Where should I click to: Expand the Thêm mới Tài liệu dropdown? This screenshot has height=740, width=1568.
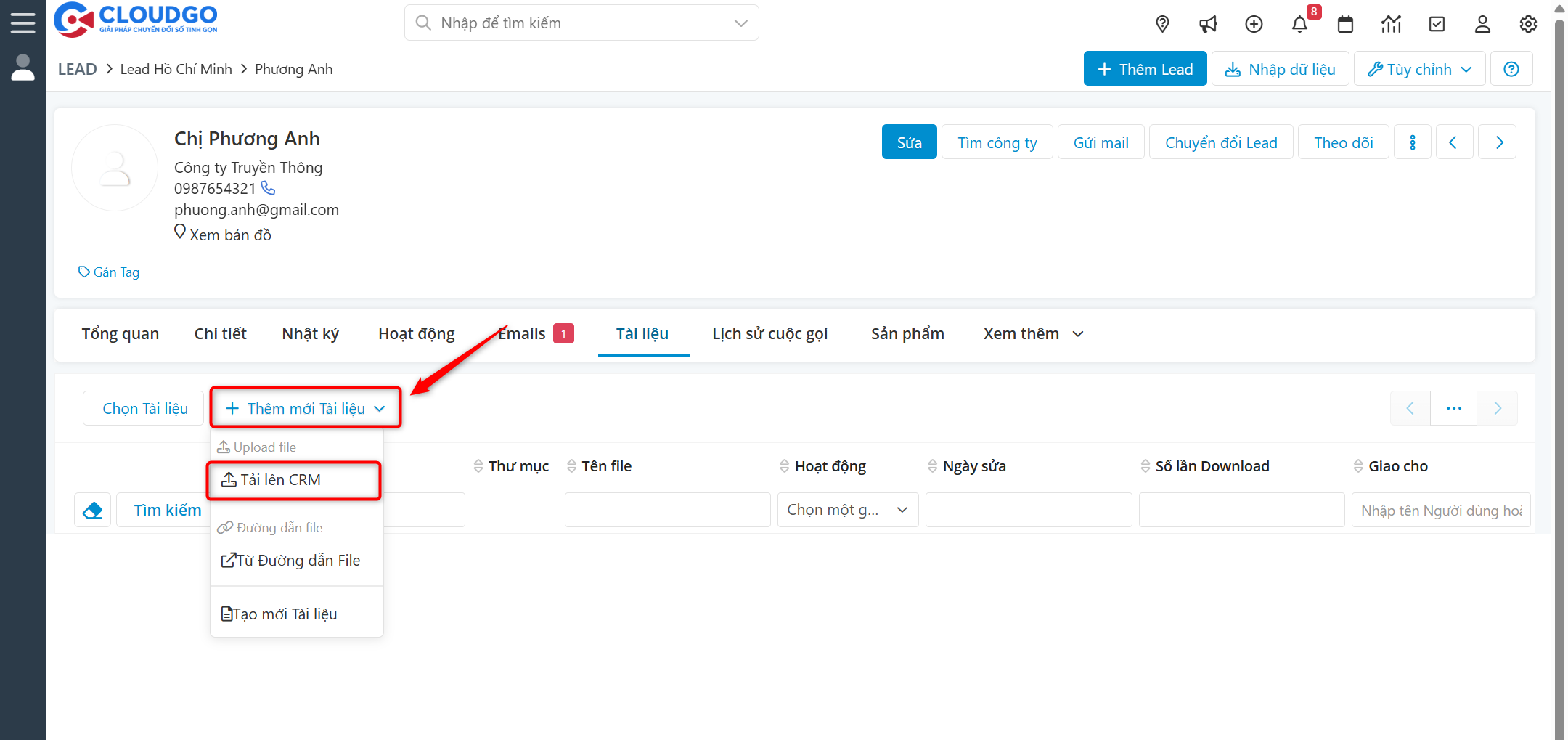click(x=305, y=407)
